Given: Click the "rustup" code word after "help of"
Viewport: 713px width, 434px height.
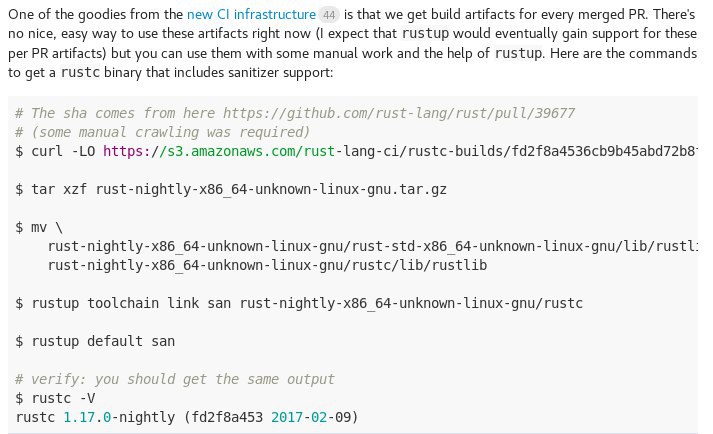Looking at the screenshot, I should coord(518,53).
